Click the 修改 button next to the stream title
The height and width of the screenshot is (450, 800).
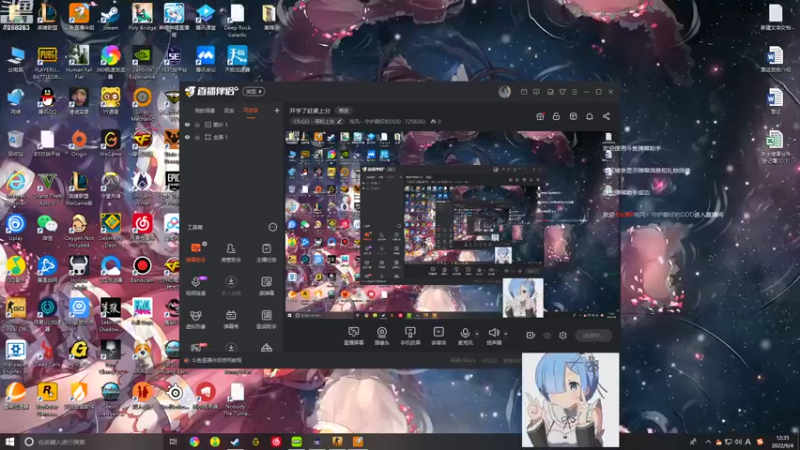[344, 111]
